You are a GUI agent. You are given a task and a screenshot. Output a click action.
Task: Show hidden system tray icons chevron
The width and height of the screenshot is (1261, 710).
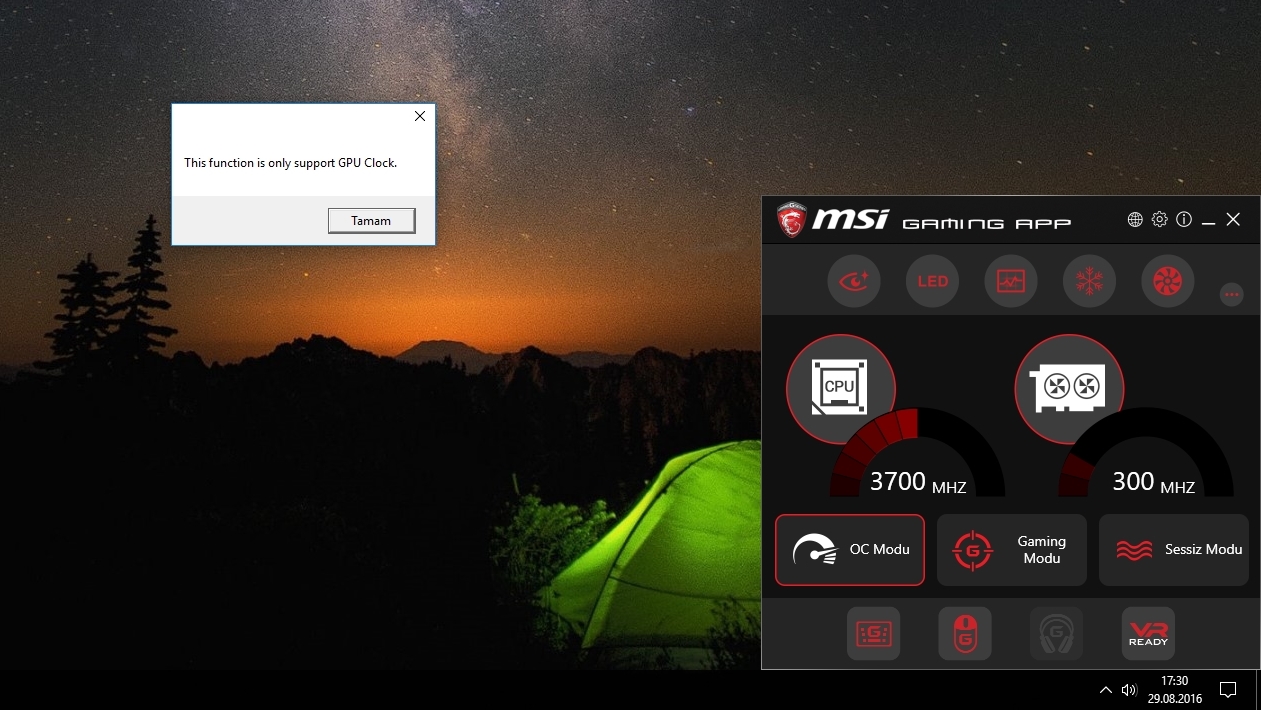[x=1105, y=690]
